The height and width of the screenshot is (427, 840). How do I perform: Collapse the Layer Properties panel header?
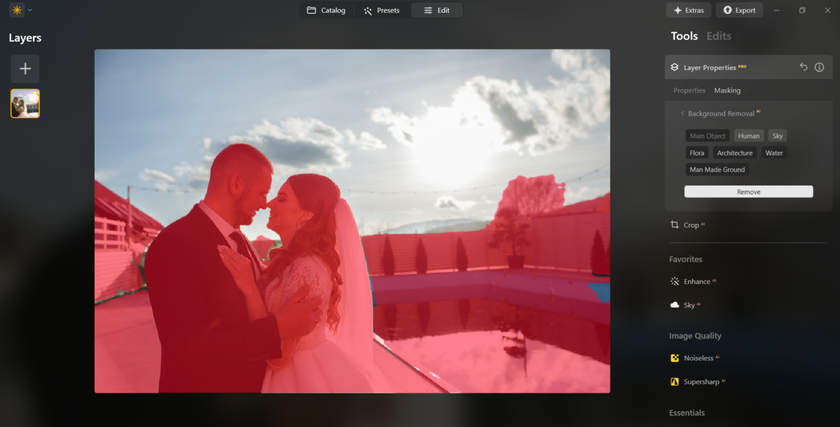pyautogui.click(x=748, y=67)
